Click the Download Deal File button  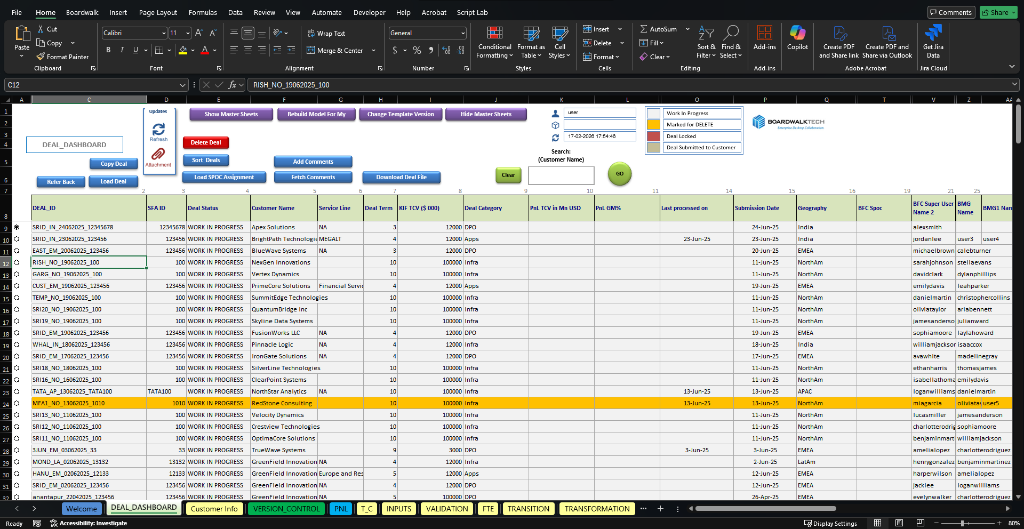coord(401,177)
